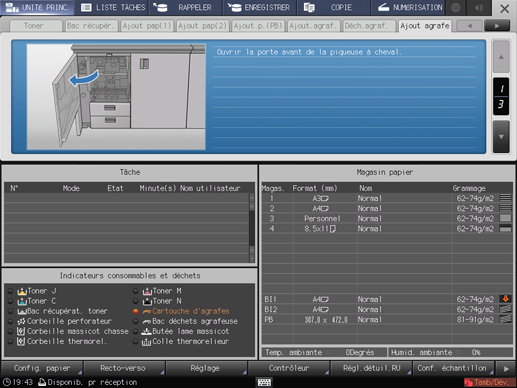
Task: Click the Toner C status indicator light
Action: click(10, 301)
